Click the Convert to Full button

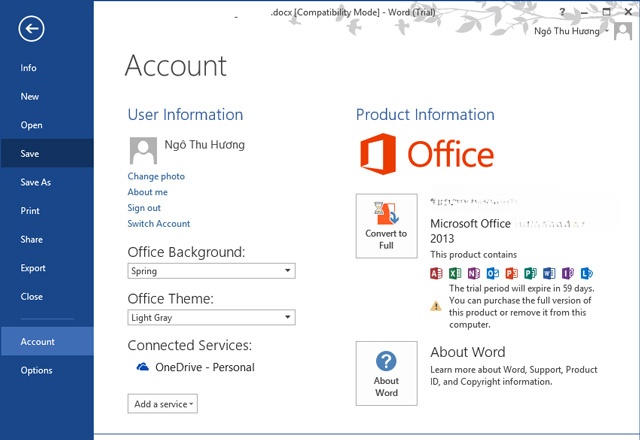(x=387, y=226)
